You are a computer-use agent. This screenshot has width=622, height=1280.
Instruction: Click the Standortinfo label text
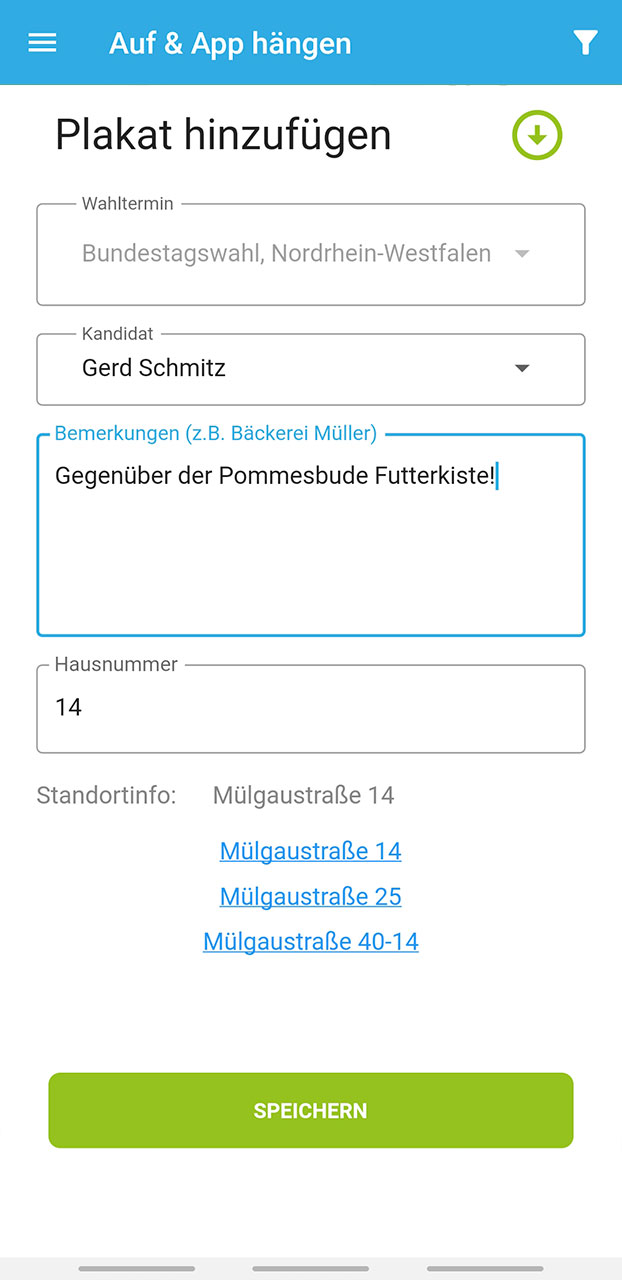tap(106, 795)
